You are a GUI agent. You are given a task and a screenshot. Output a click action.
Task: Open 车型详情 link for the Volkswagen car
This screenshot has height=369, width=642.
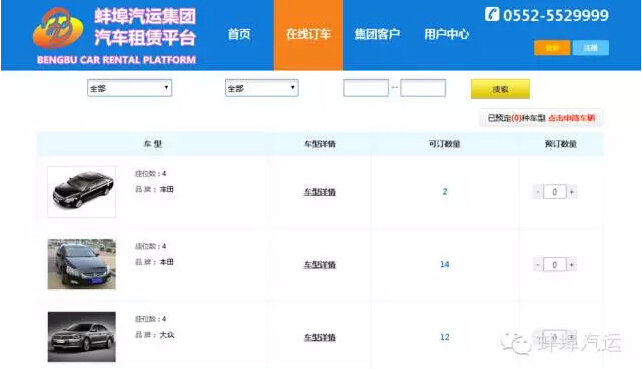[320, 337]
